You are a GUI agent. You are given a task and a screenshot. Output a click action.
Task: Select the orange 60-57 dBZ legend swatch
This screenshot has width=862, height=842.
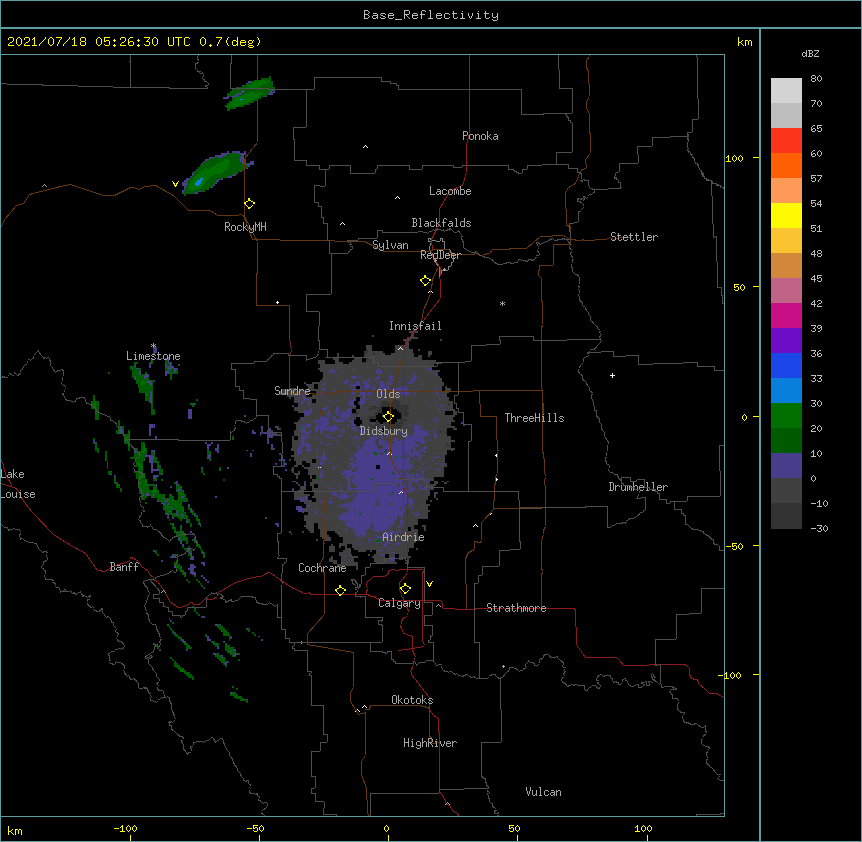coord(786,165)
